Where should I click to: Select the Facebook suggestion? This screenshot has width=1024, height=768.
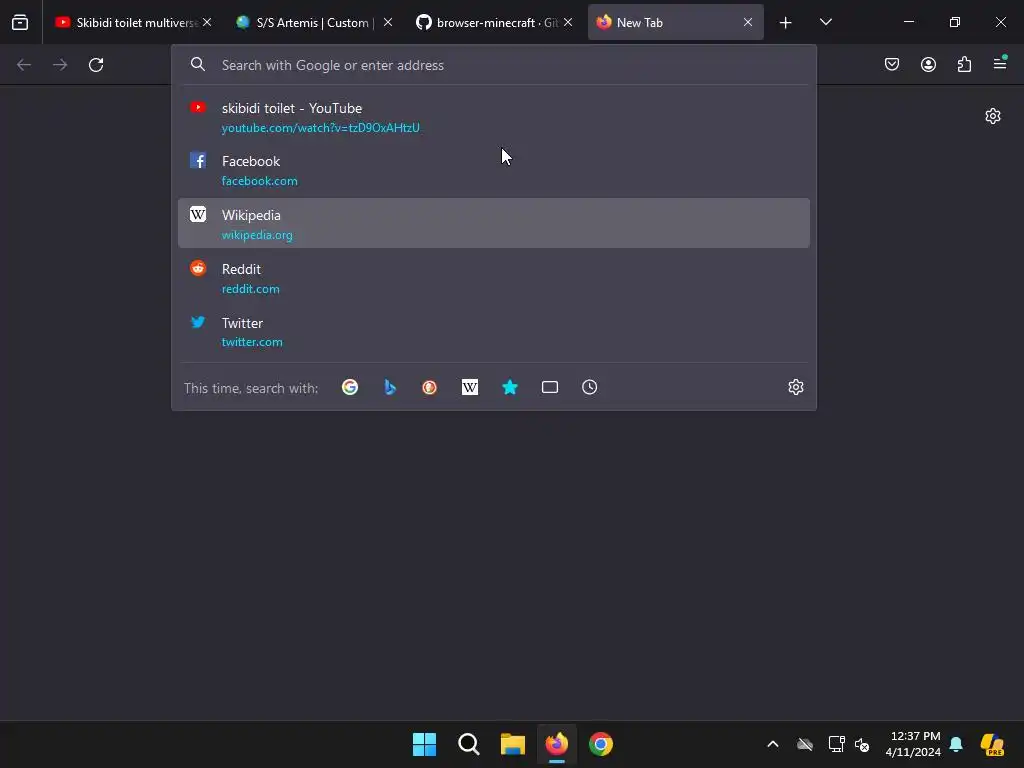494,170
